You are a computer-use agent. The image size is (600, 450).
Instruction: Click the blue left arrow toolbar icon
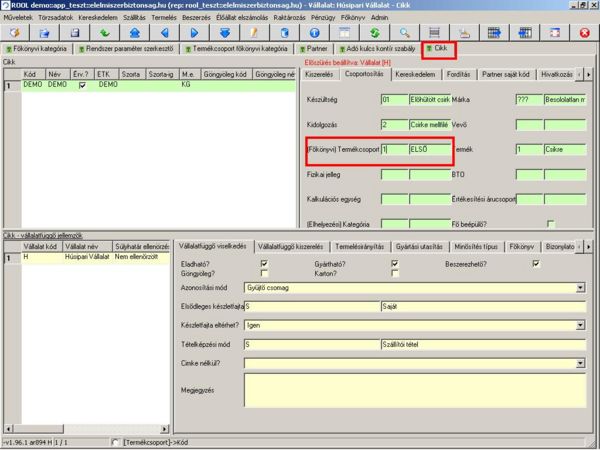[164, 33]
